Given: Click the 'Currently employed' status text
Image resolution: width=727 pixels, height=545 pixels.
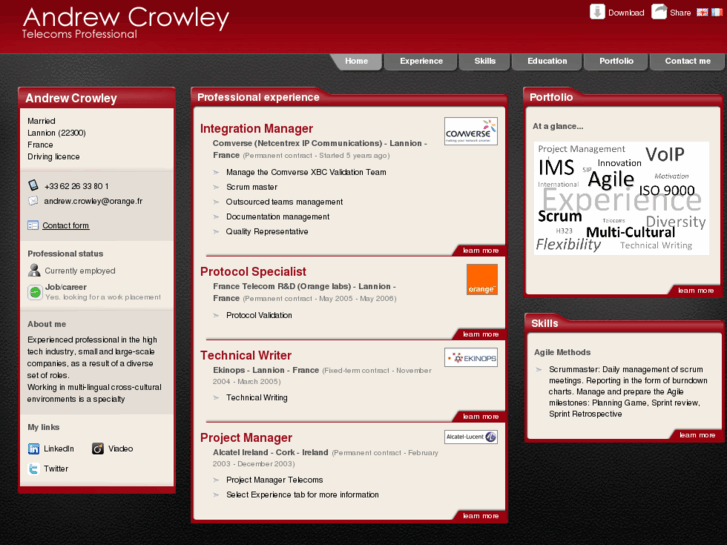Looking at the screenshot, I should (x=80, y=270).
